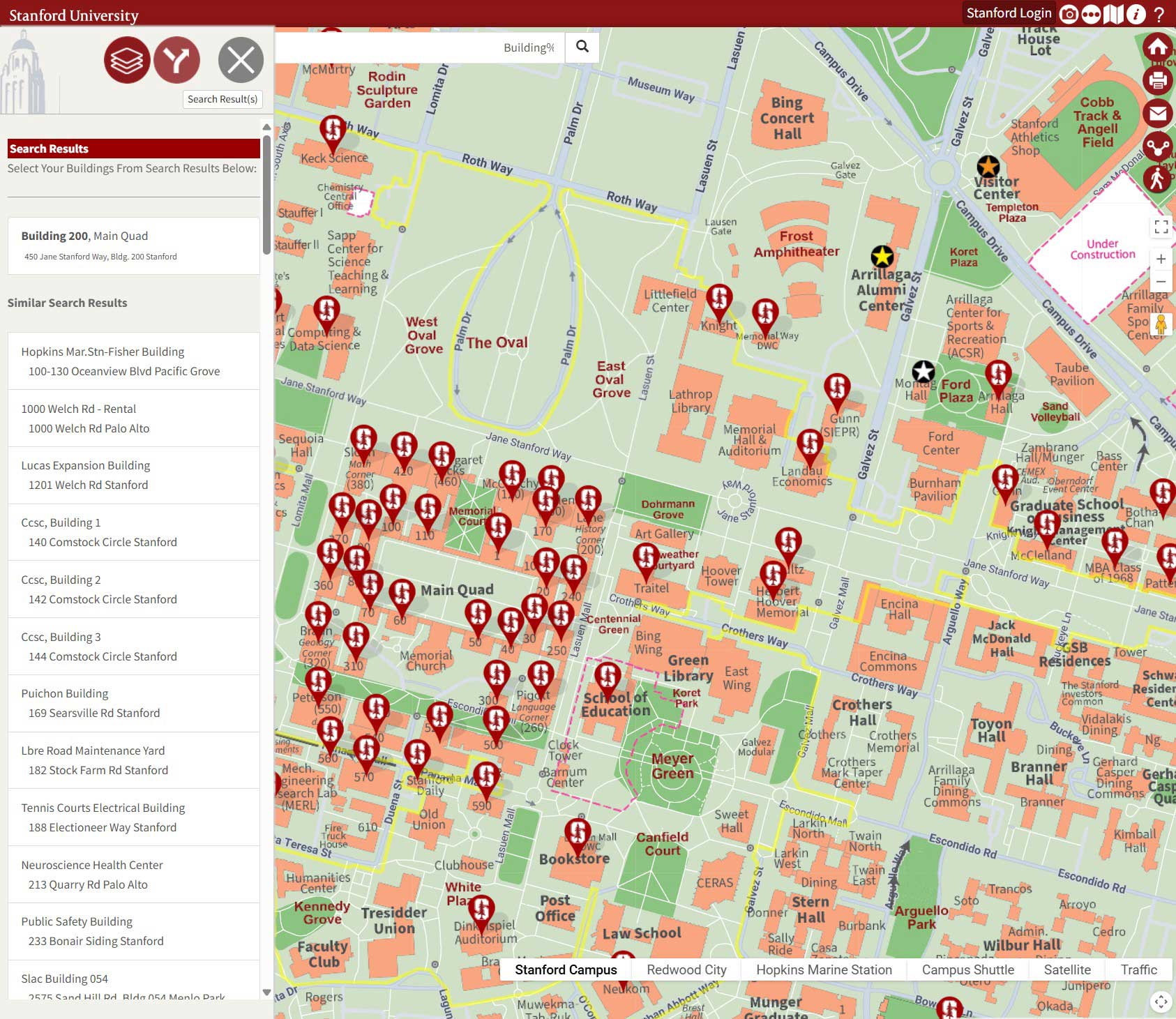1176x1019 pixels.
Task: Open the info icon in header
Action: point(1136,14)
